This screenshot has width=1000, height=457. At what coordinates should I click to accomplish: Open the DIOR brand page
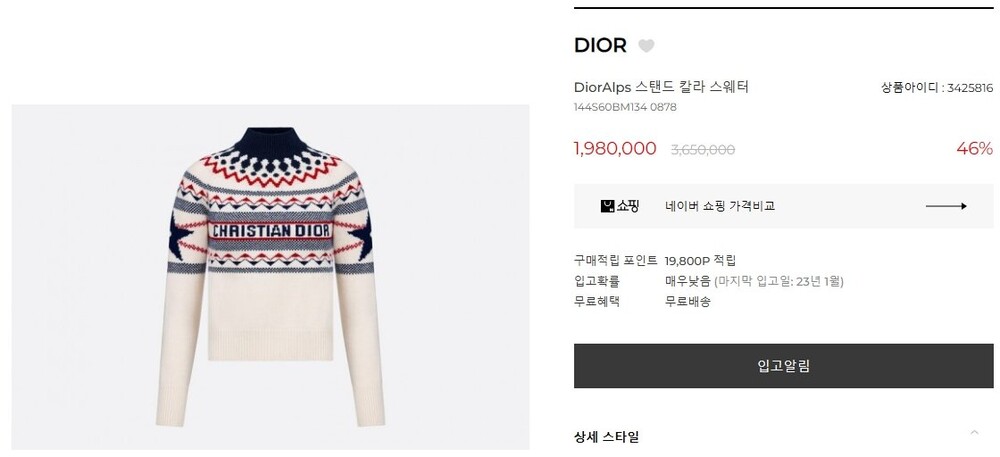click(x=600, y=45)
